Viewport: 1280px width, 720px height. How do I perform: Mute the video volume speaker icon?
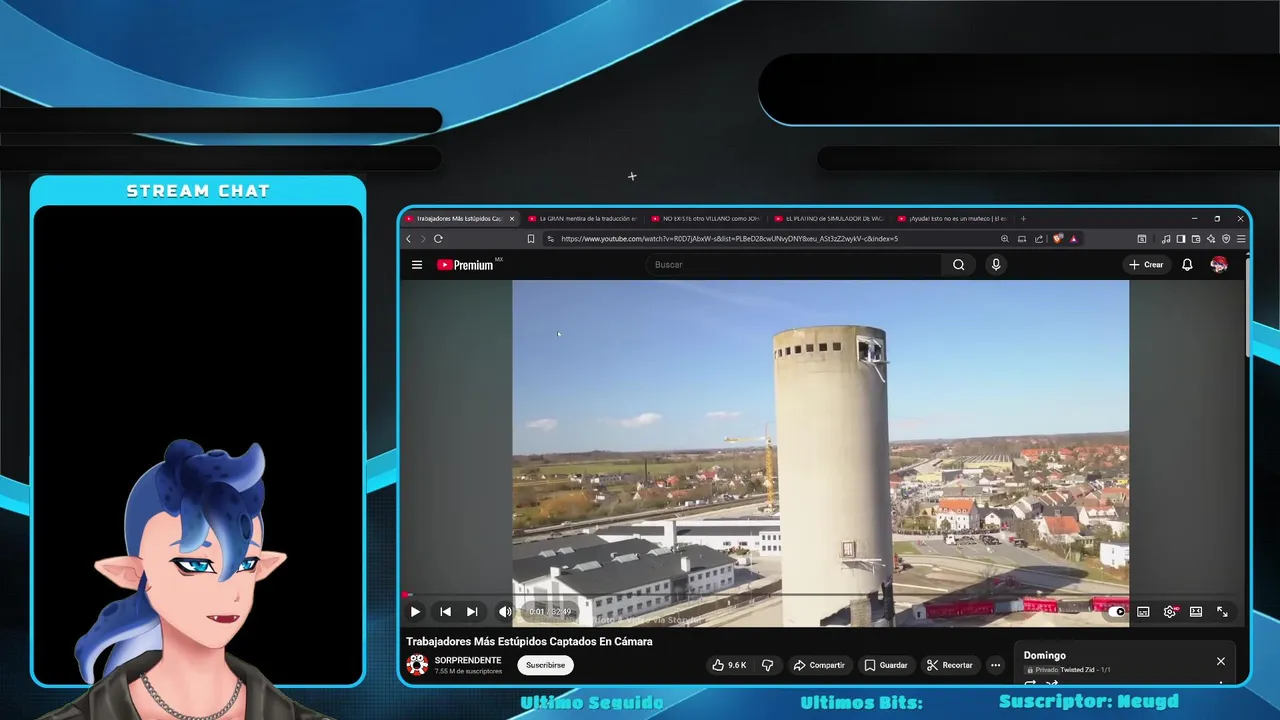[x=505, y=612]
